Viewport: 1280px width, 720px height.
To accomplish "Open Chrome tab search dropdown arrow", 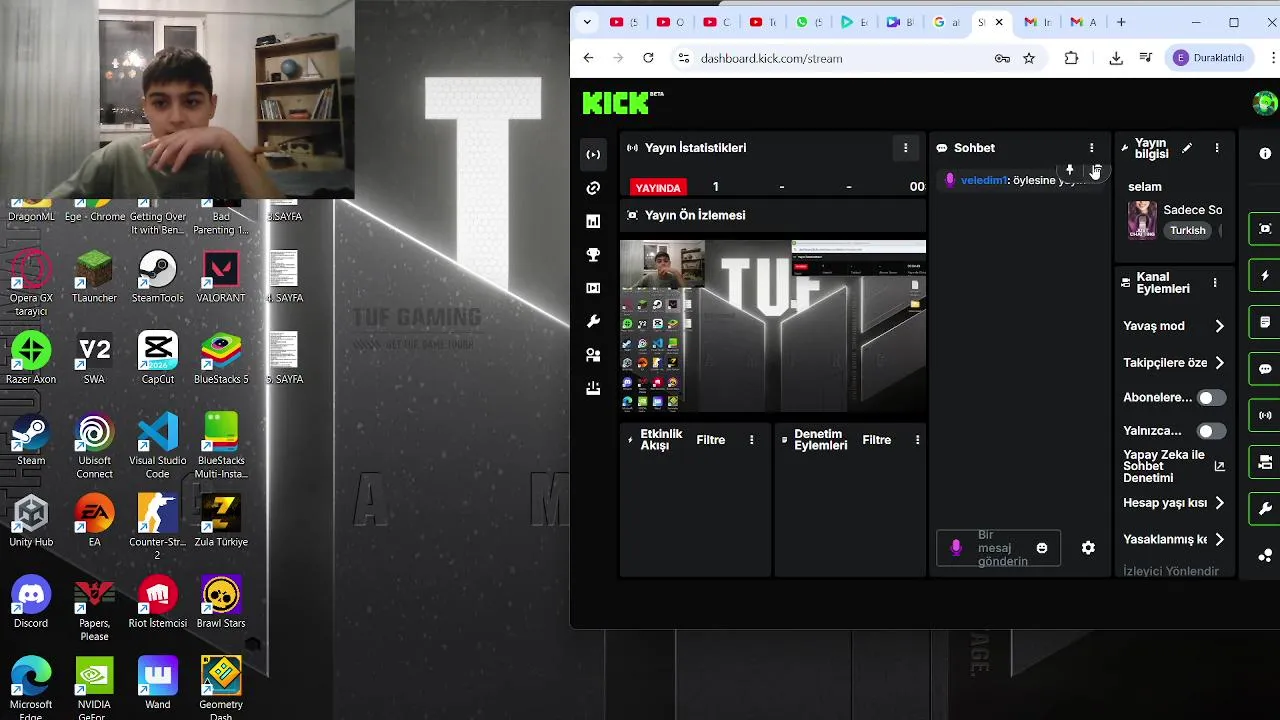I will coord(587,22).
